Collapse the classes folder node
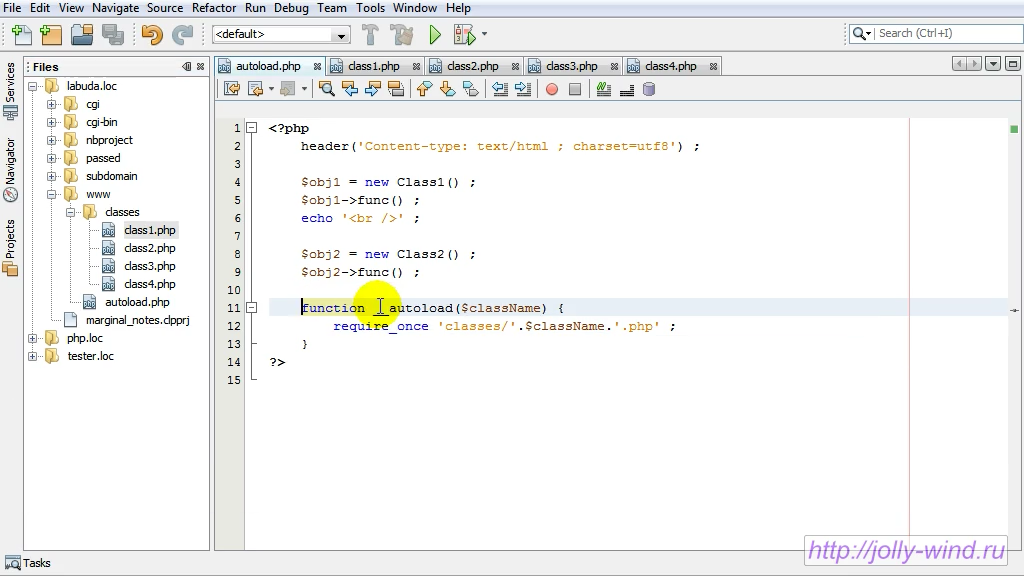 pos(71,212)
